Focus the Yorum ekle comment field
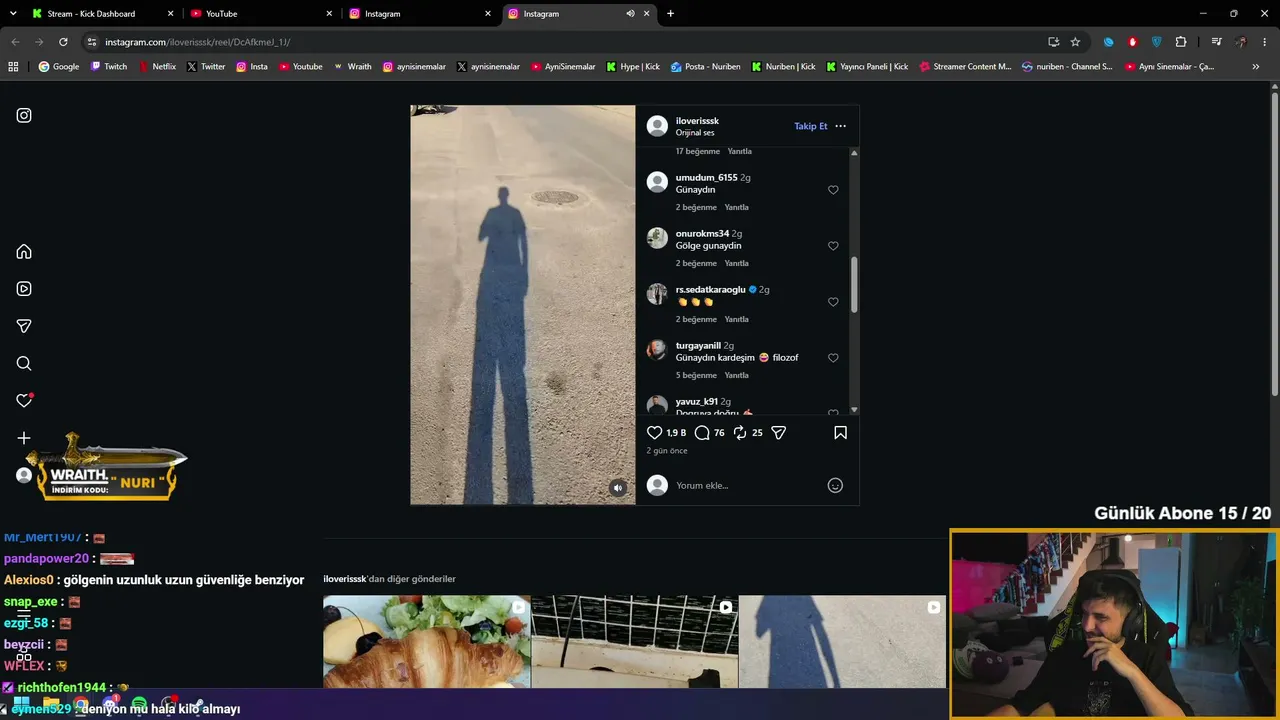This screenshot has height=720, width=1280. (748, 485)
